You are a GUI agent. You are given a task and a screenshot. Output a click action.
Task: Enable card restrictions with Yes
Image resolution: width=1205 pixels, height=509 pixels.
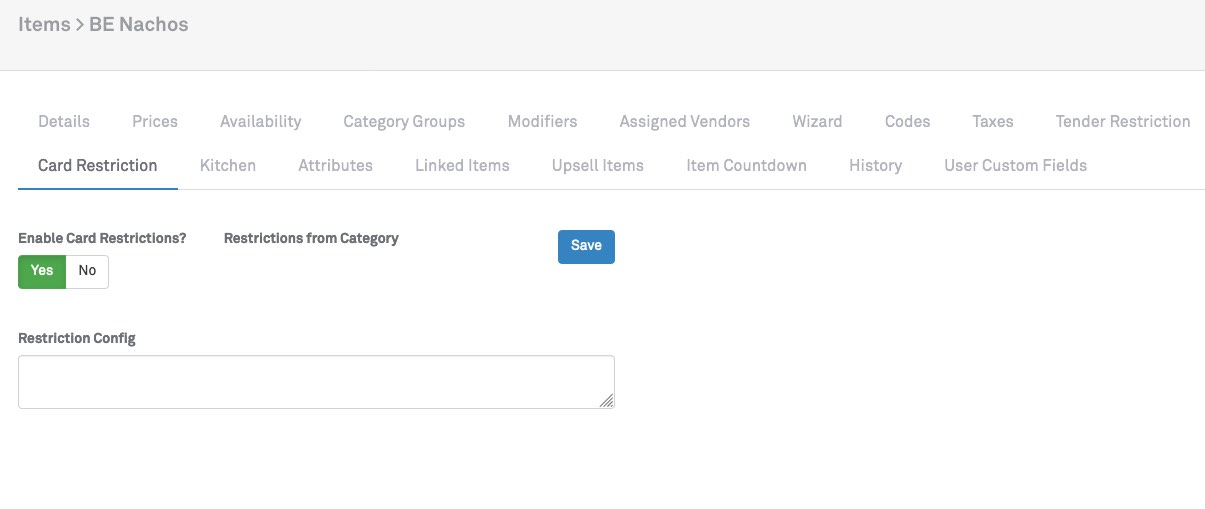click(x=42, y=271)
